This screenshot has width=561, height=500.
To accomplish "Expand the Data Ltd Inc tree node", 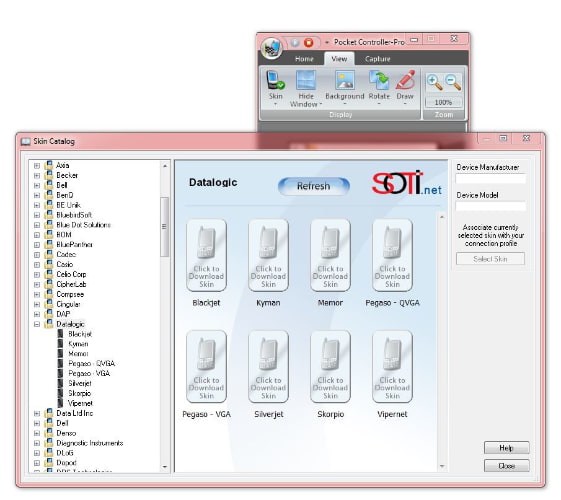I will coord(36,413).
